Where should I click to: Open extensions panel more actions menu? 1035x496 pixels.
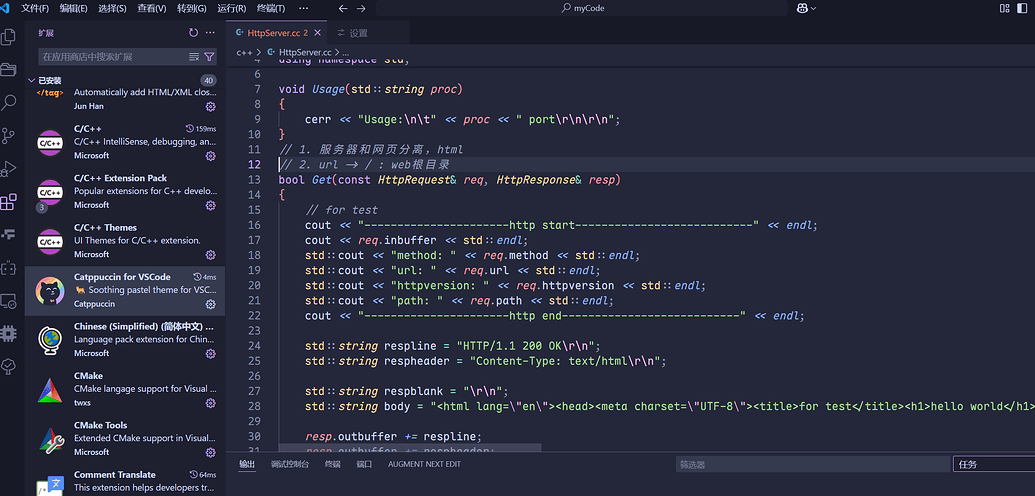210,32
